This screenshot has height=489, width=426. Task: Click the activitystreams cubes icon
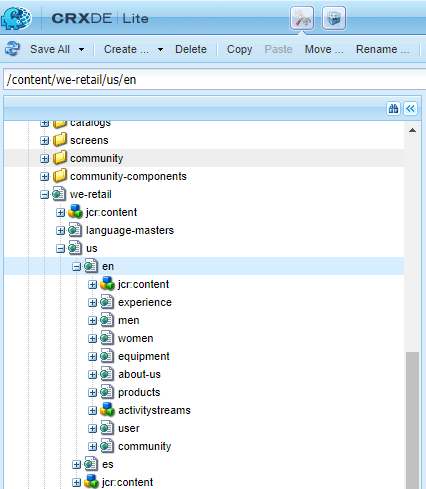point(107,410)
